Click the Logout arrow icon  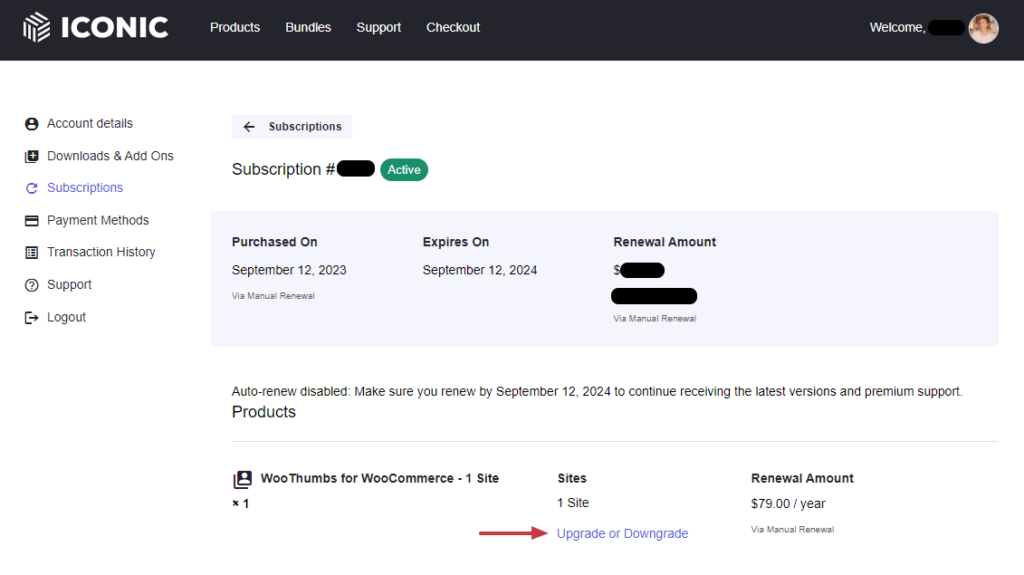[31, 318]
